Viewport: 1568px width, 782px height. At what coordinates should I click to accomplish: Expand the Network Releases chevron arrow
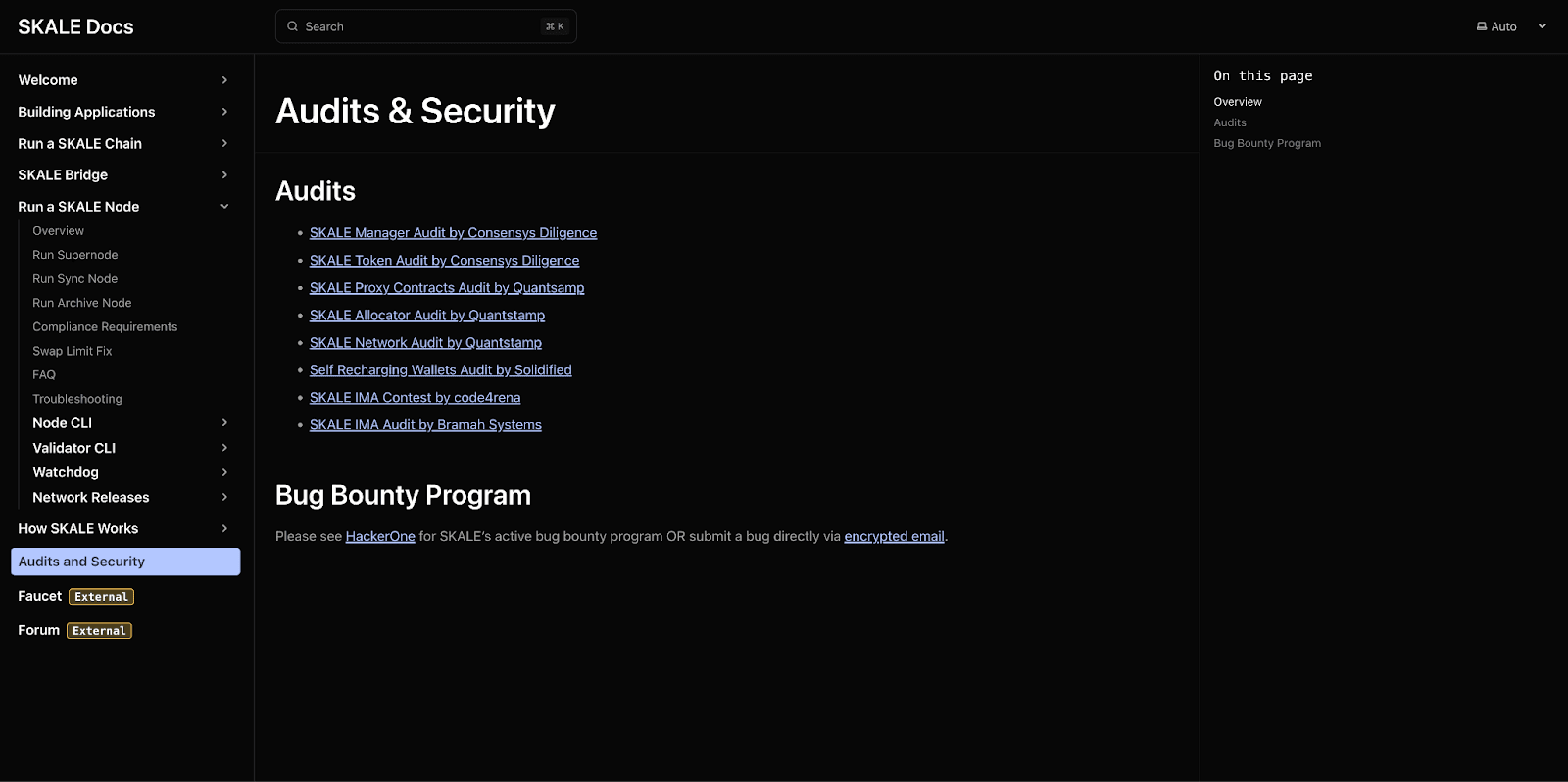pos(224,498)
